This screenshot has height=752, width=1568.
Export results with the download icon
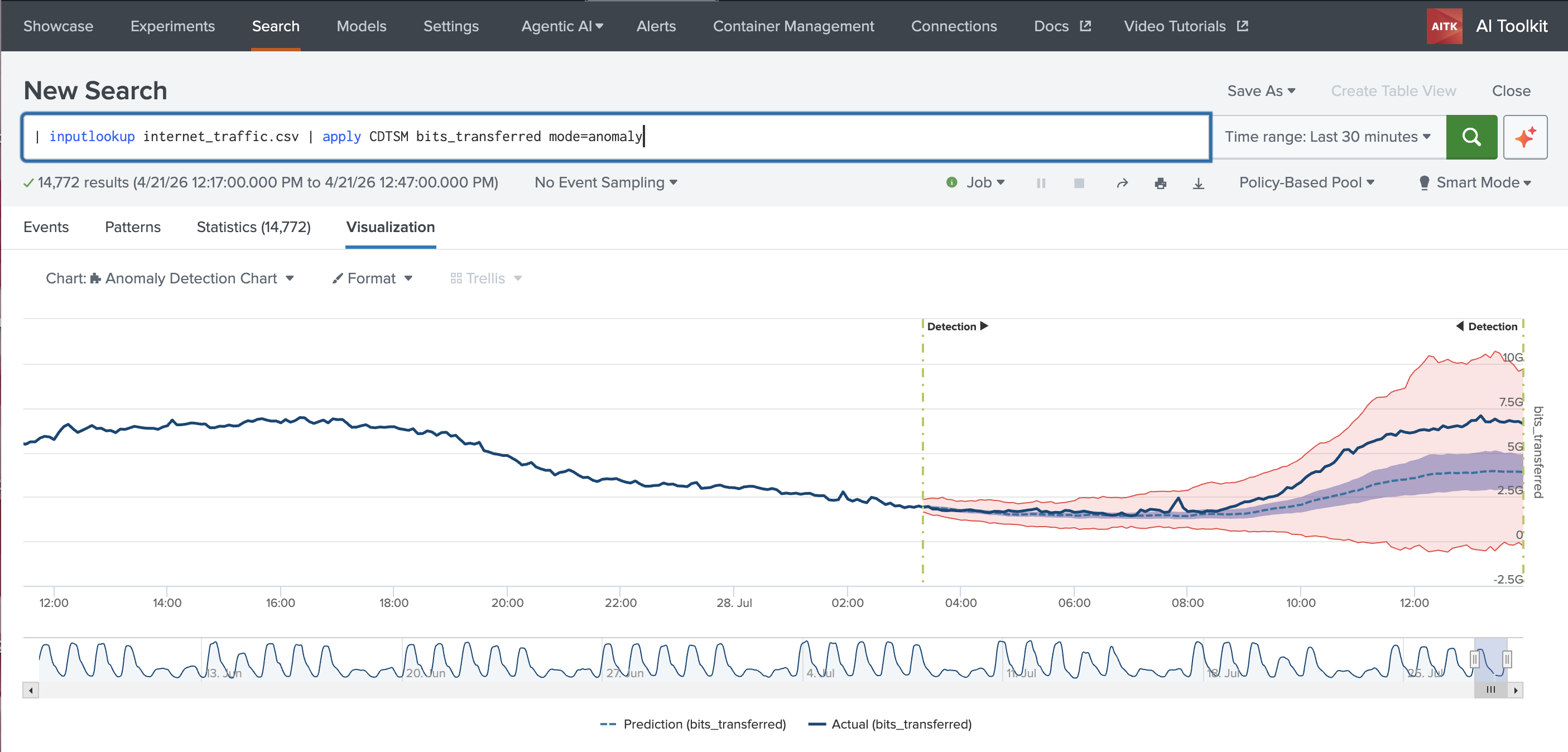(1198, 183)
